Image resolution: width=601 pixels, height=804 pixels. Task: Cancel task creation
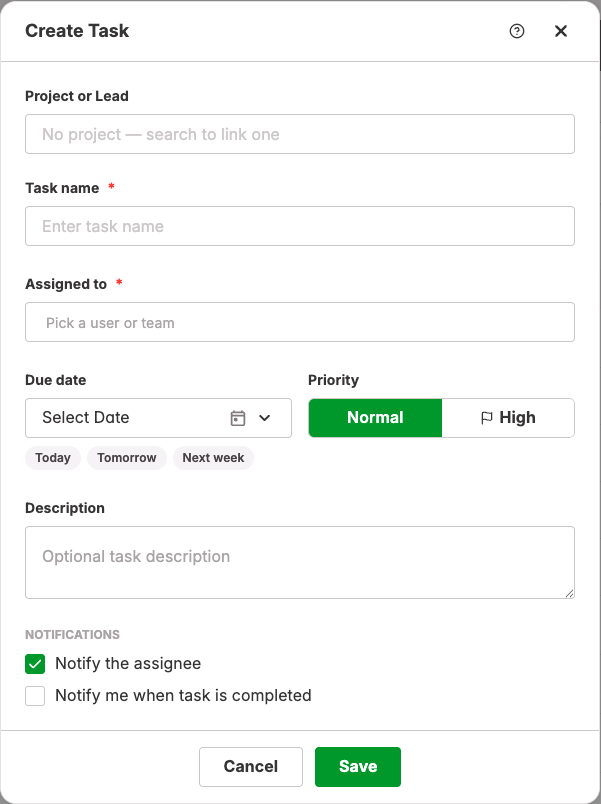[x=251, y=767]
